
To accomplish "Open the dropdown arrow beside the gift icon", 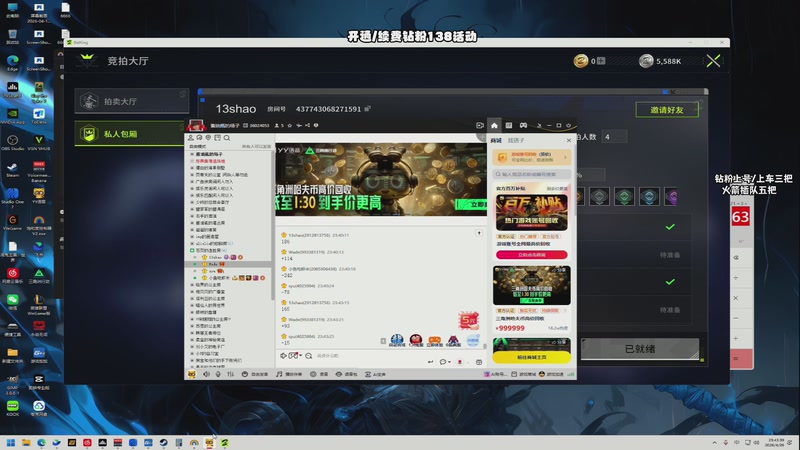I will (x=467, y=362).
